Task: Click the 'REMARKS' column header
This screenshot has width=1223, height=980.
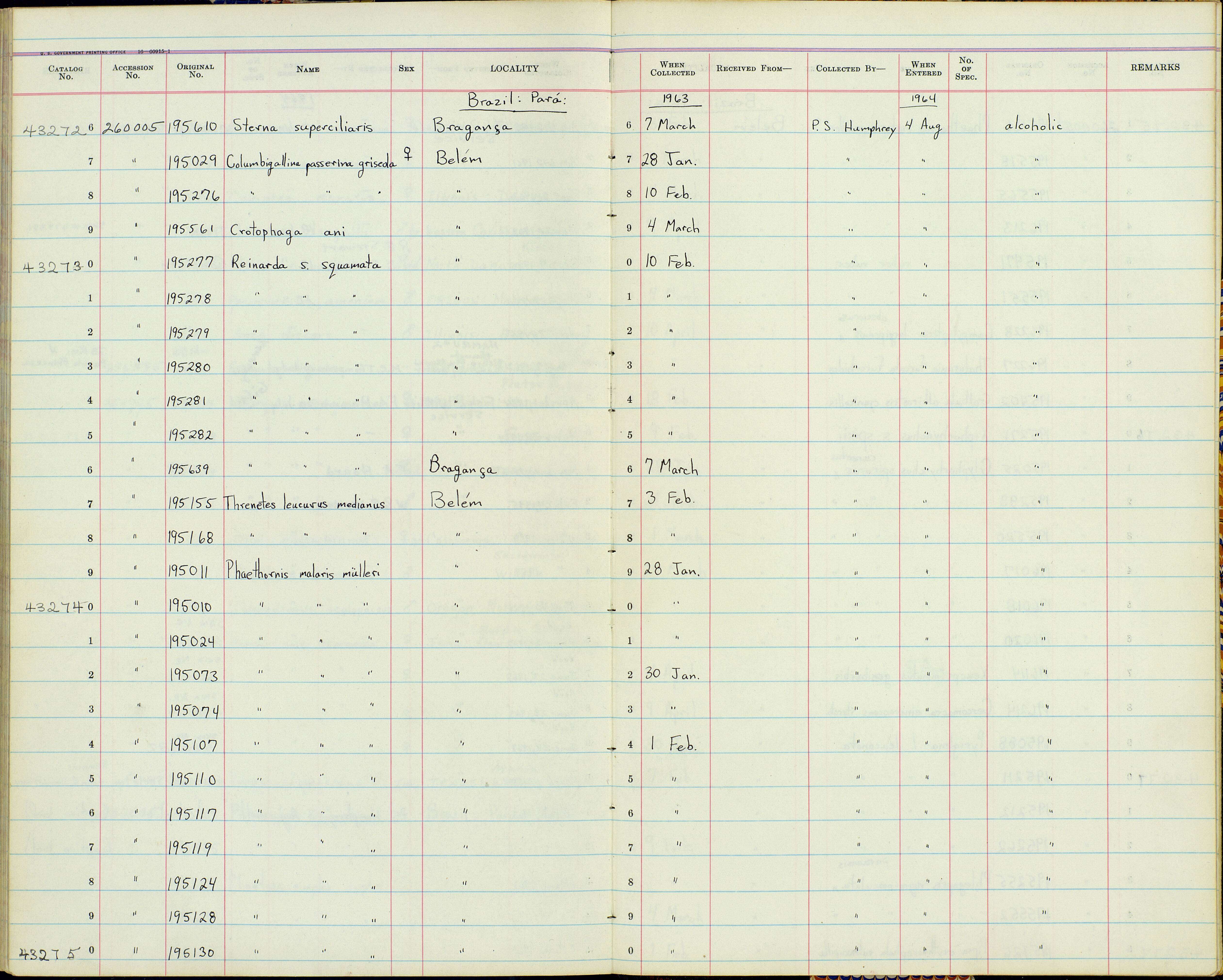Action: point(1155,67)
